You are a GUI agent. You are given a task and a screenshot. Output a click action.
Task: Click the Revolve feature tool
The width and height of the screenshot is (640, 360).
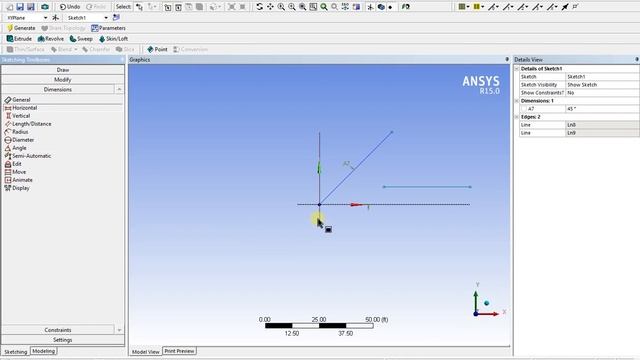[51, 39]
